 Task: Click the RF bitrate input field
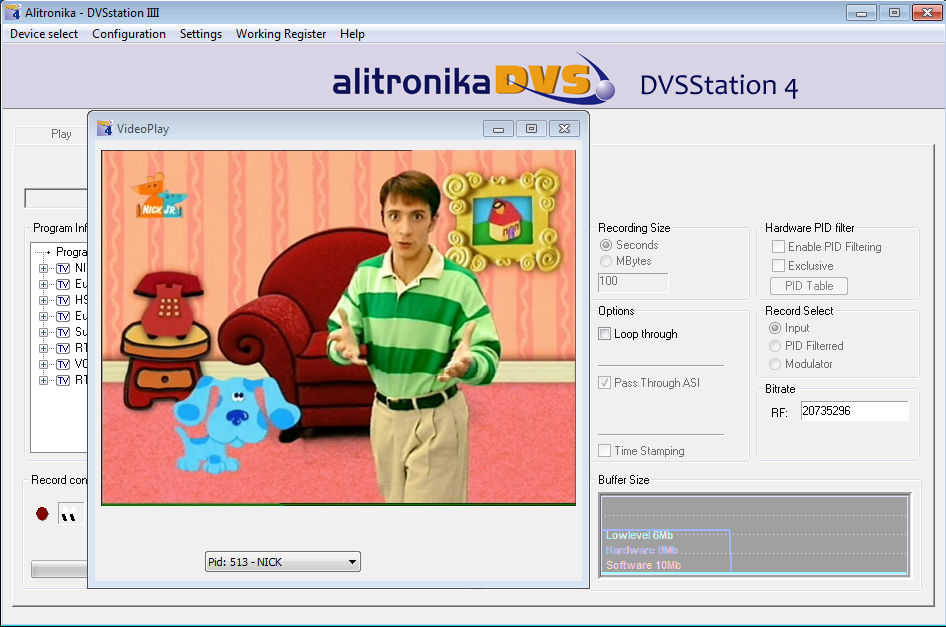(854, 411)
